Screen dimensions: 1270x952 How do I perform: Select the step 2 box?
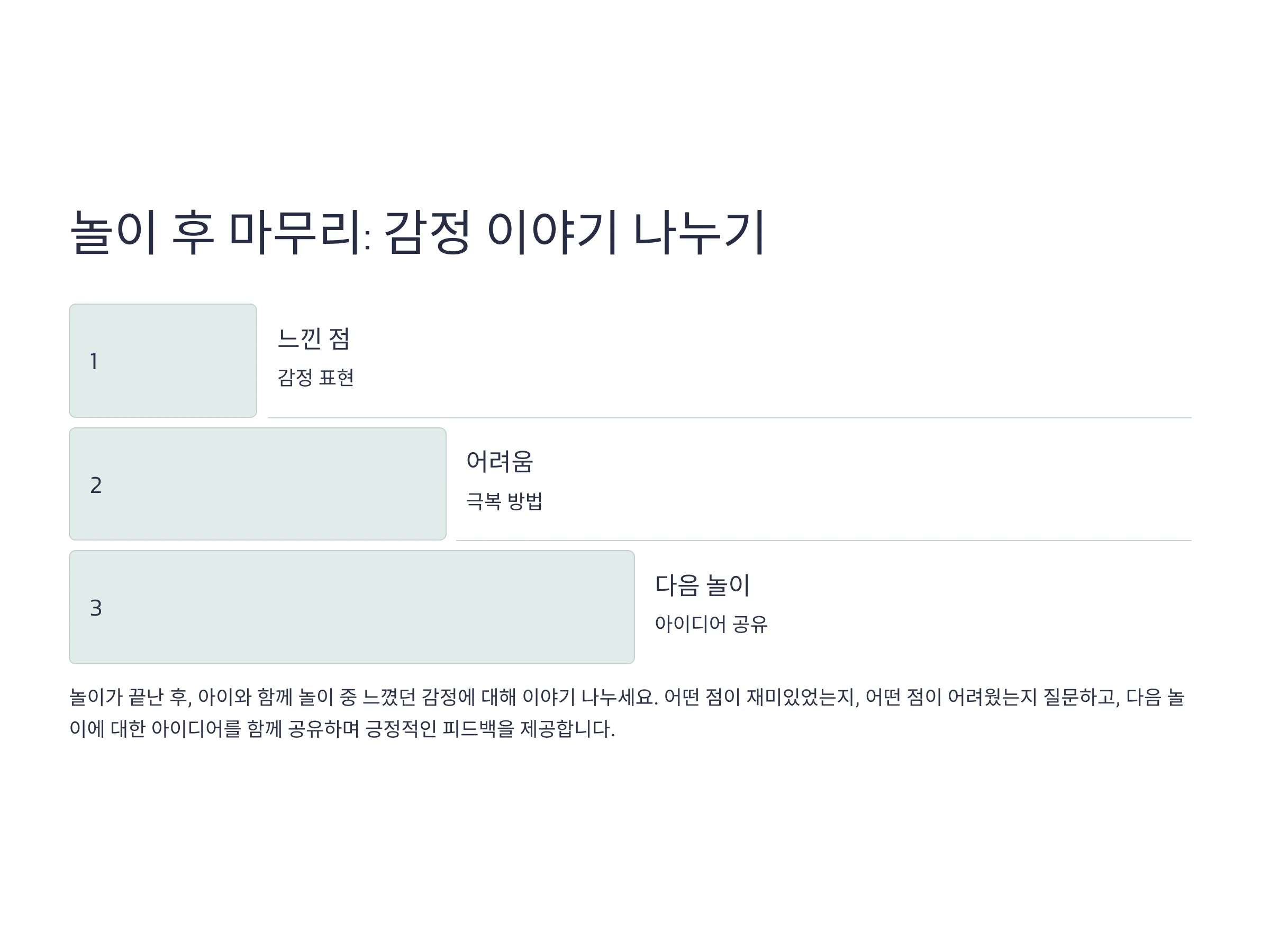258,484
